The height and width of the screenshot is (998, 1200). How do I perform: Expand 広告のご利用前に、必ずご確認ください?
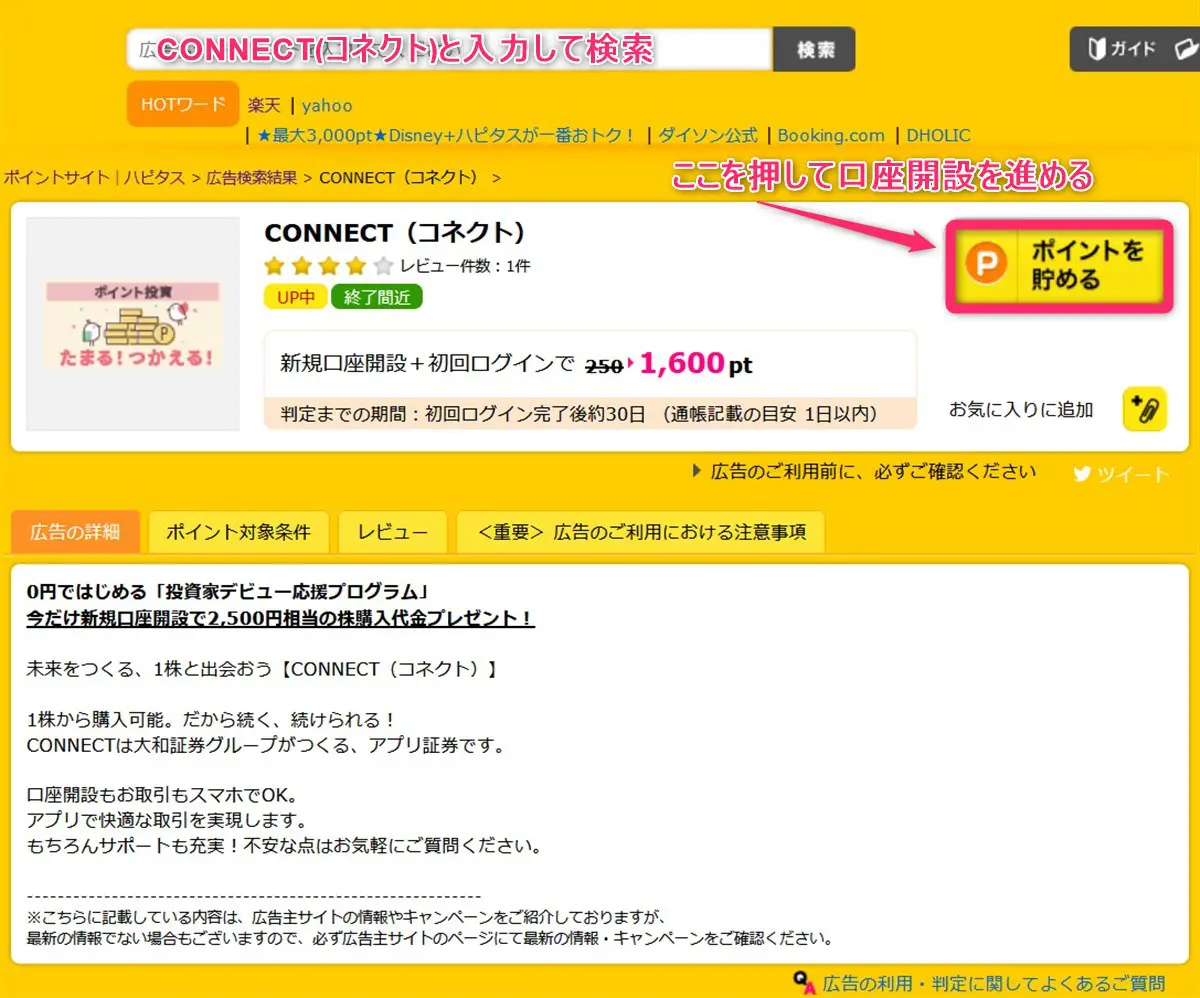865,471
